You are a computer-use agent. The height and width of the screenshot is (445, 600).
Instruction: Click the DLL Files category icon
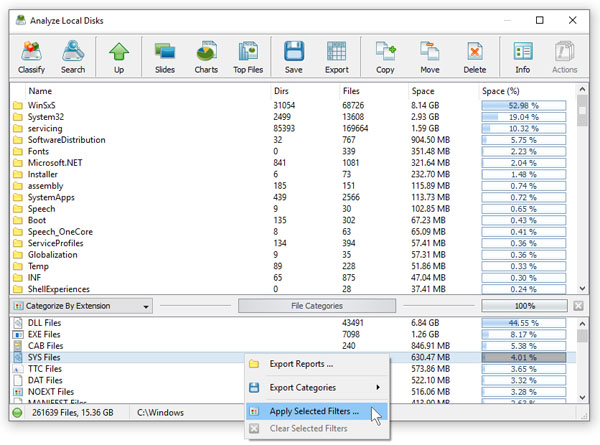tap(18, 323)
